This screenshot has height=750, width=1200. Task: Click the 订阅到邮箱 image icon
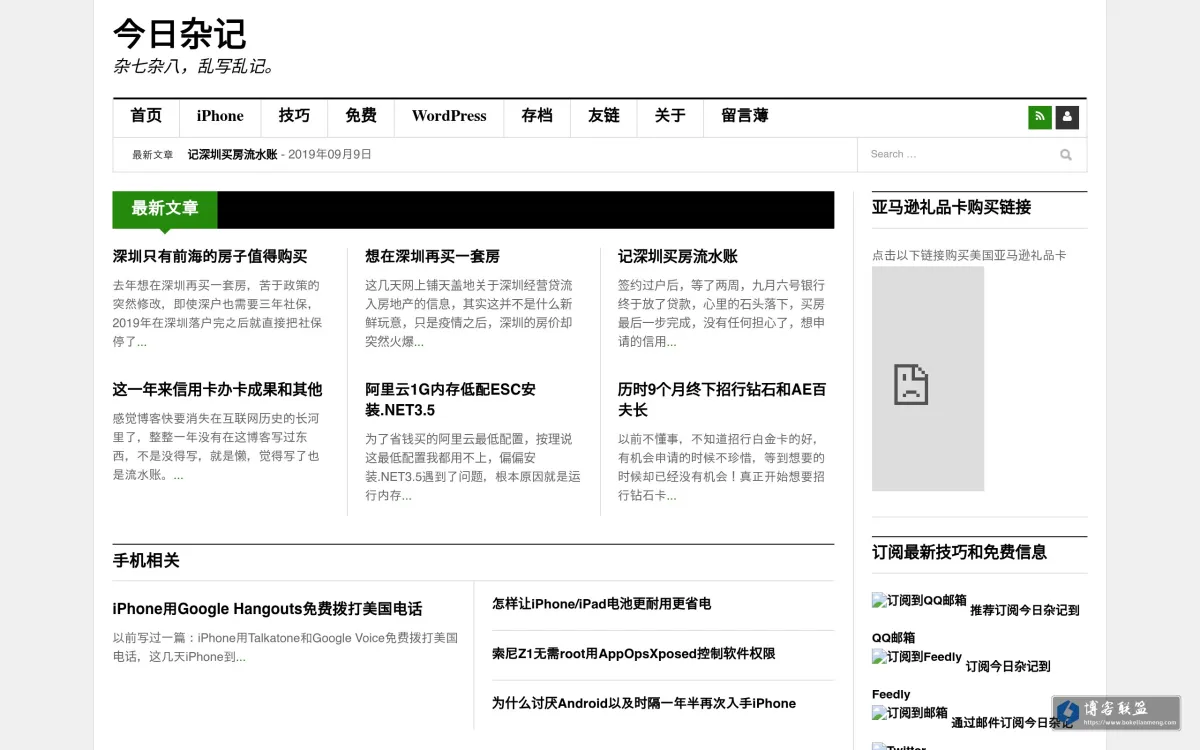910,713
